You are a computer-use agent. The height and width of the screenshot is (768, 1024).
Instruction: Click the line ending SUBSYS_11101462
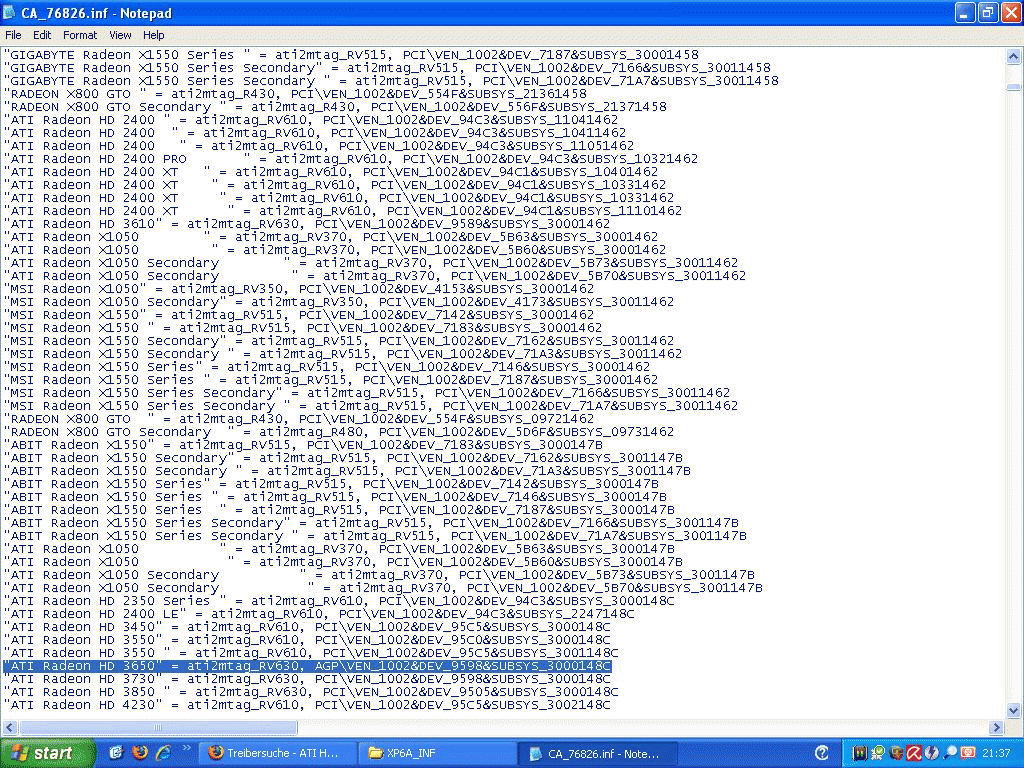pos(344,211)
